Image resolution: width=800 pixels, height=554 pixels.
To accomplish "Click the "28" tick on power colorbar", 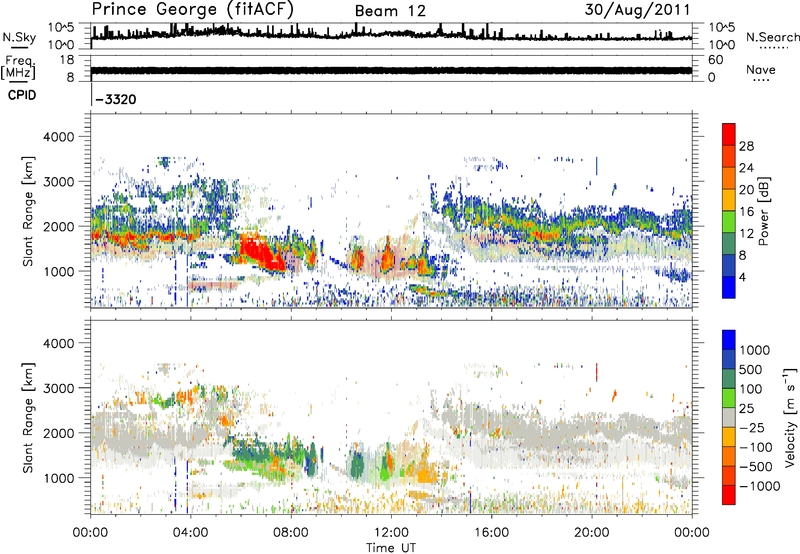I will pos(746,146).
